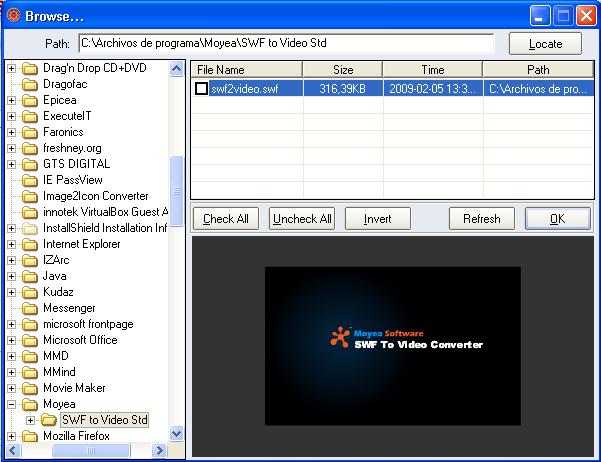The height and width of the screenshot is (462, 601).
Task: Expand the Microsoft Office folder node
Action: (x=11, y=340)
